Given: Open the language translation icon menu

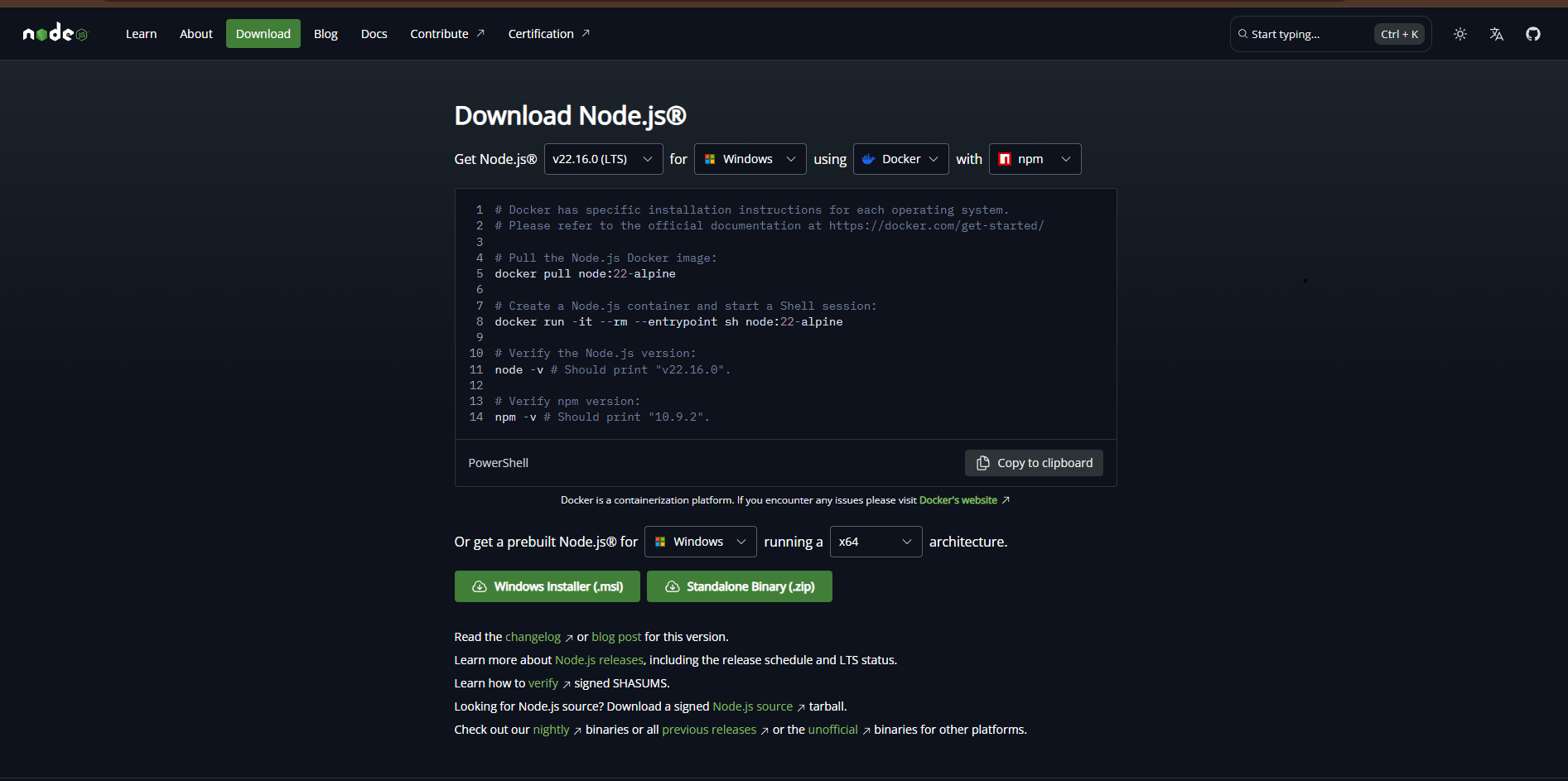Looking at the screenshot, I should point(1497,34).
